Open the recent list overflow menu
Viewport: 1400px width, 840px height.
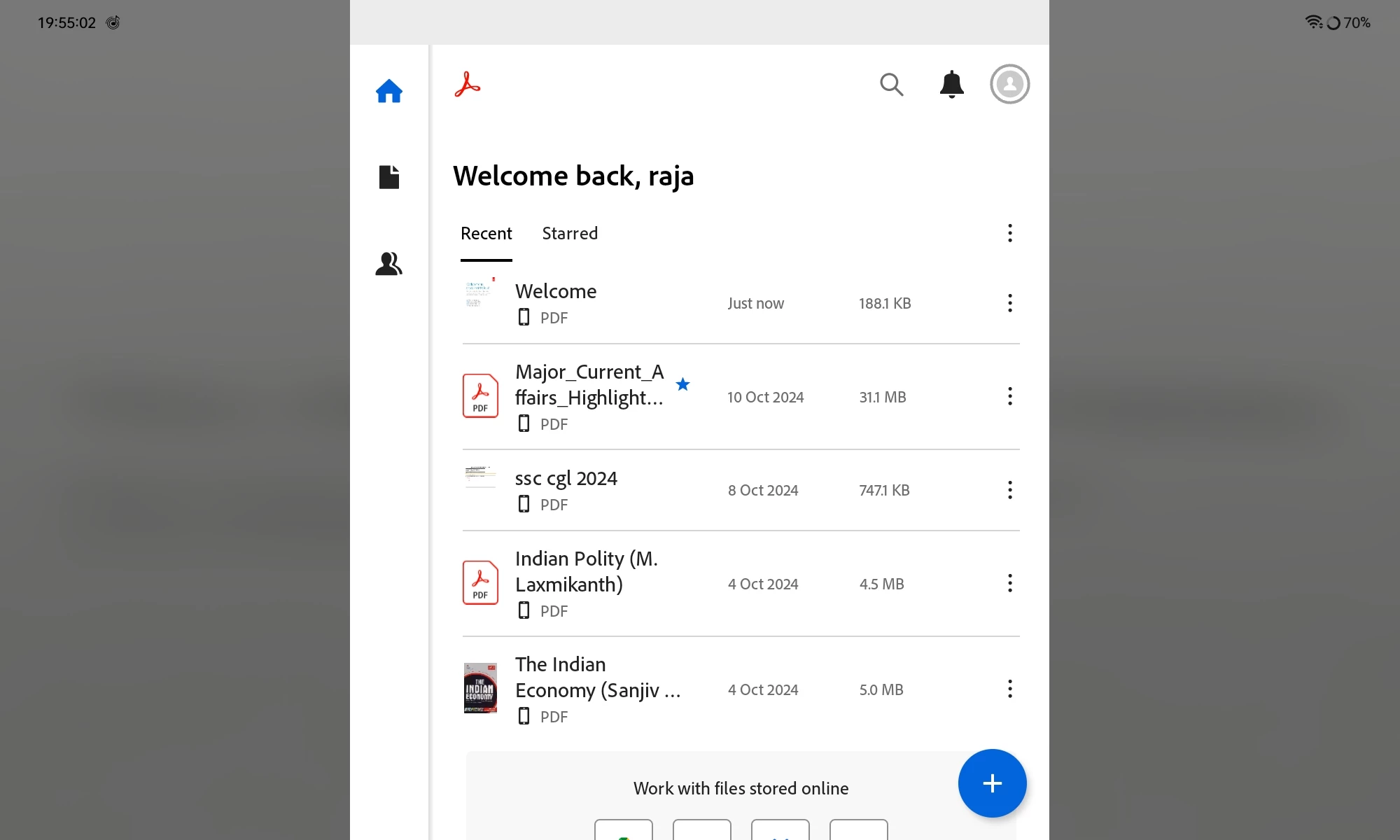1009,233
